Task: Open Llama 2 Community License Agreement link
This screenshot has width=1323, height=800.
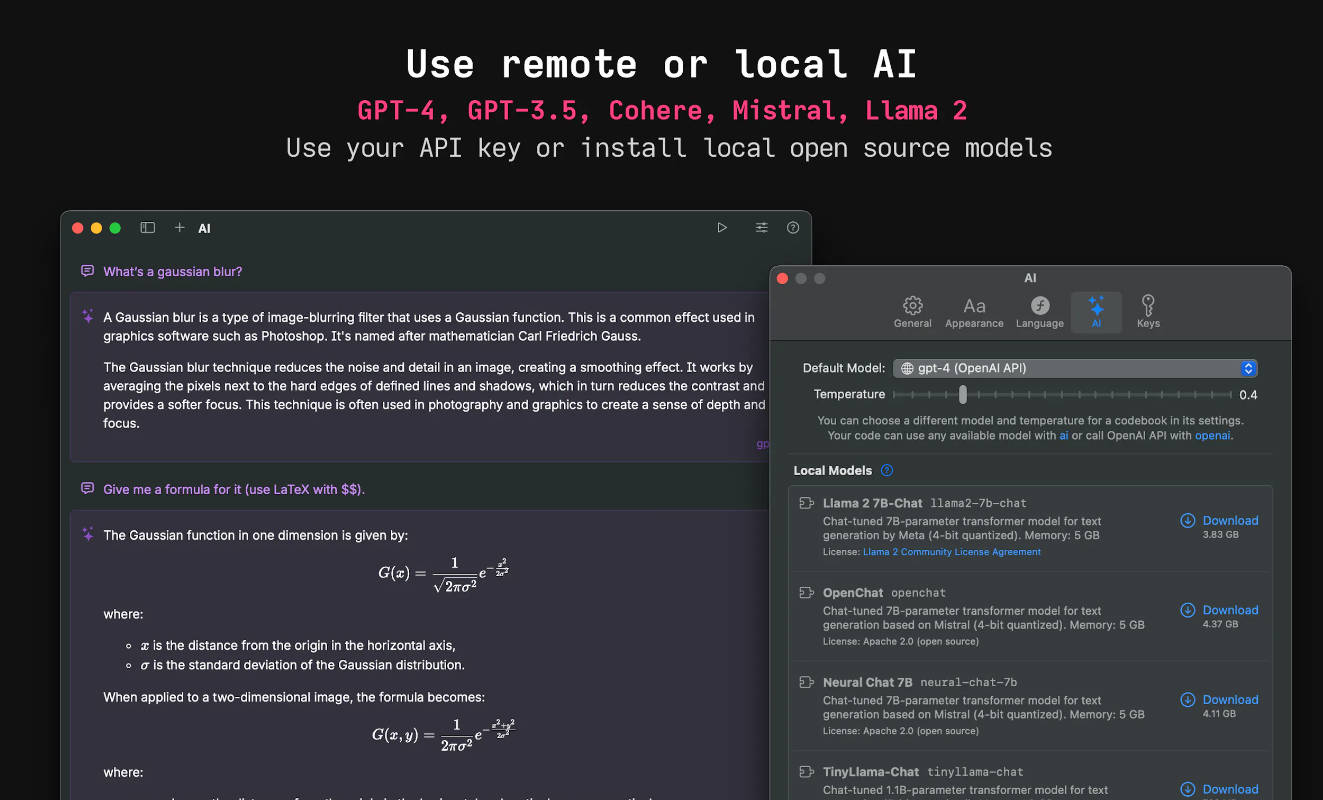Action: pyautogui.click(x=951, y=552)
